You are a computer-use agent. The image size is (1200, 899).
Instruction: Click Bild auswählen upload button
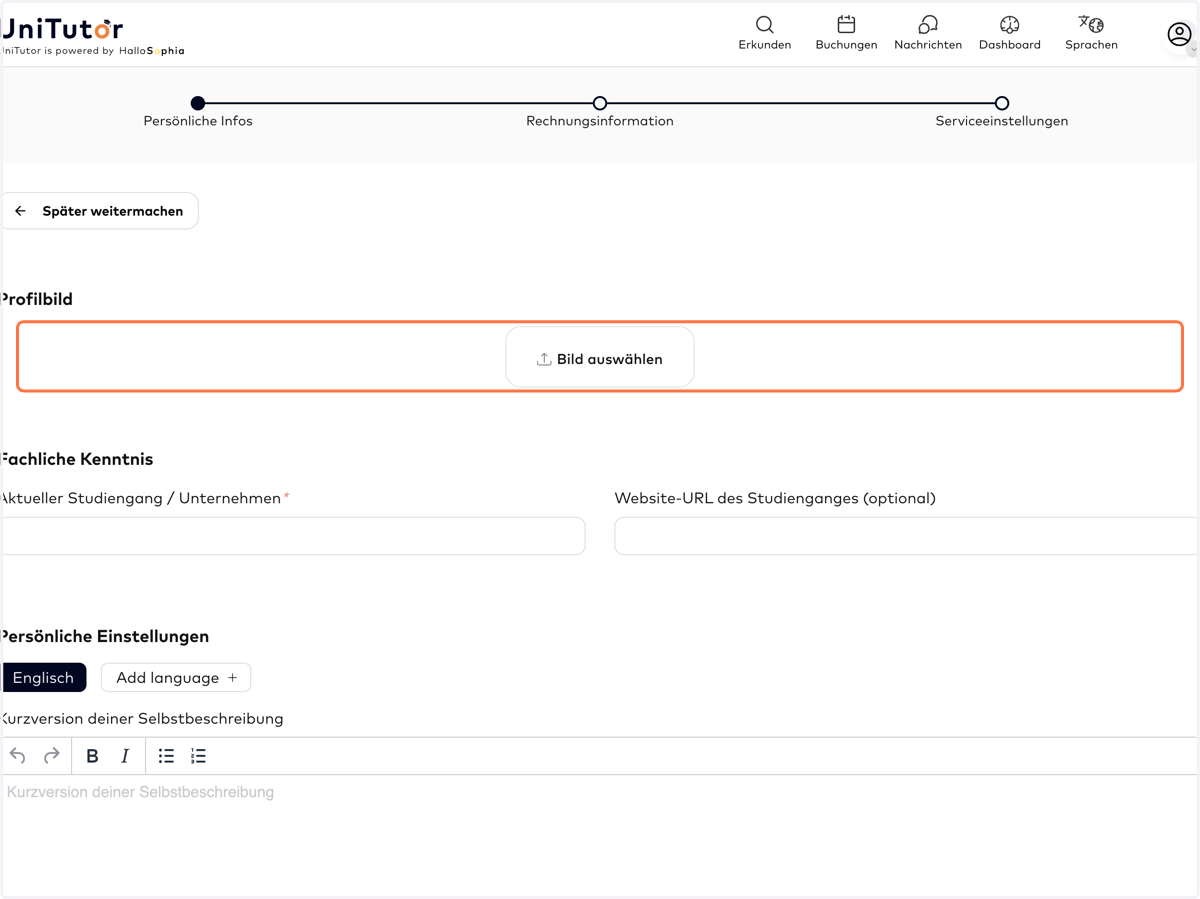point(600,358)
